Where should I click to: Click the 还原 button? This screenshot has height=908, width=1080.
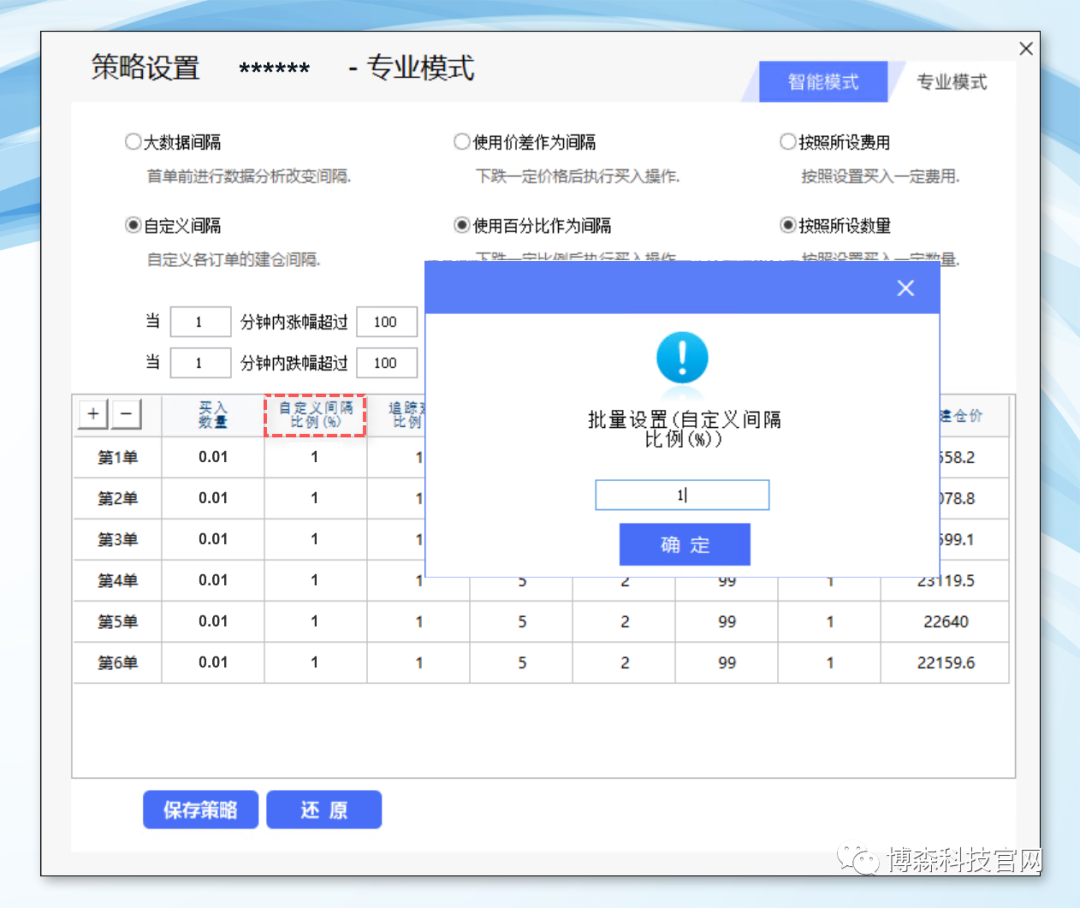[324, 809]
